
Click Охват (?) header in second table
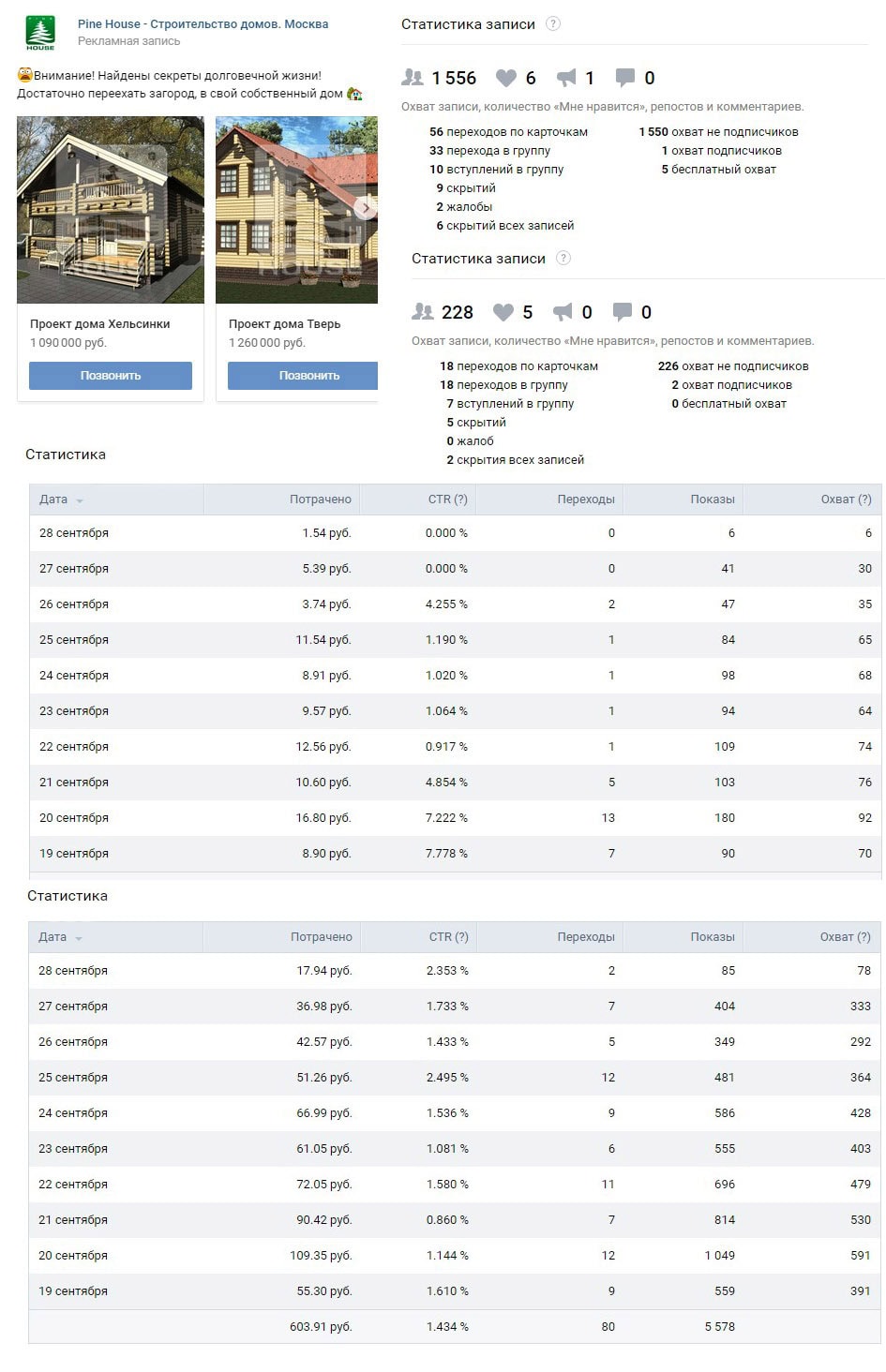(845, 937)
